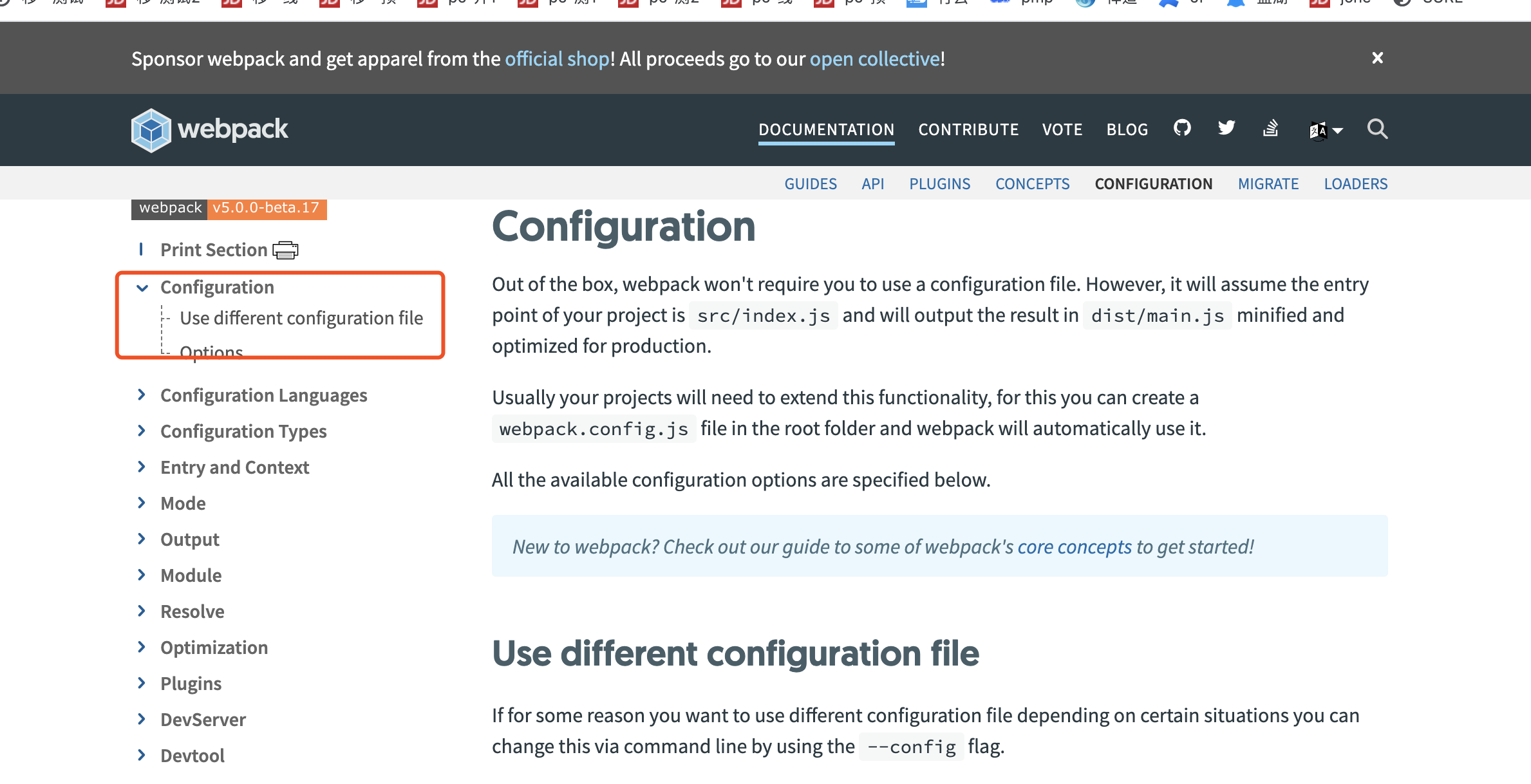Click the webpack v5.0.0-beta.17 version badge
This screenshot has width=1531, height=784.
[229, 208]
